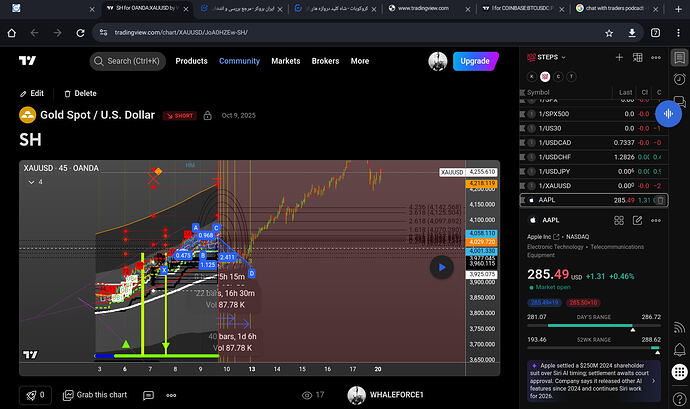Expand the chart indicator legend chevron

click(31, 182)
